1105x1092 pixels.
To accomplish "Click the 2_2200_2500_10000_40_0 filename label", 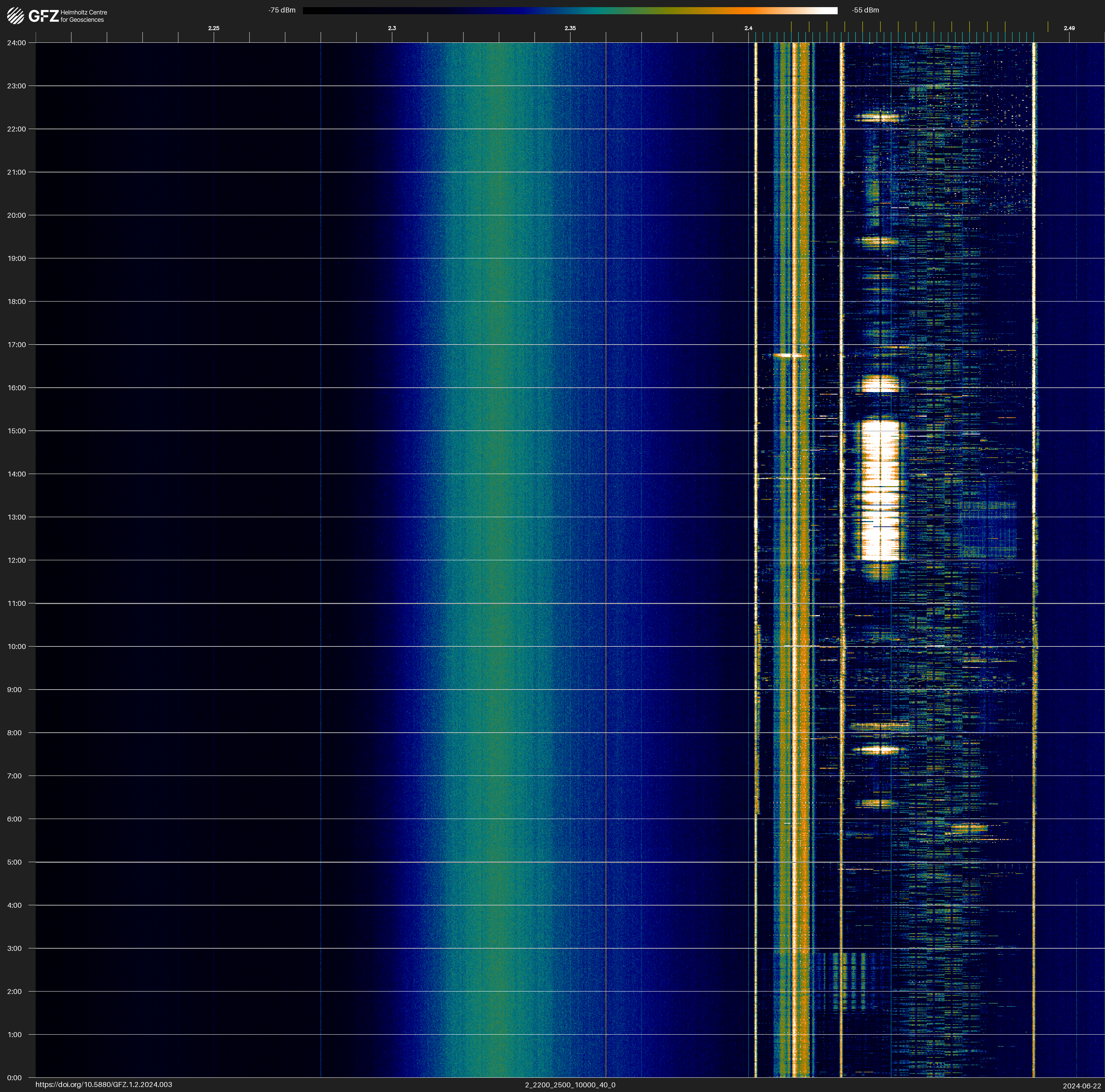I will point(570,1085).
